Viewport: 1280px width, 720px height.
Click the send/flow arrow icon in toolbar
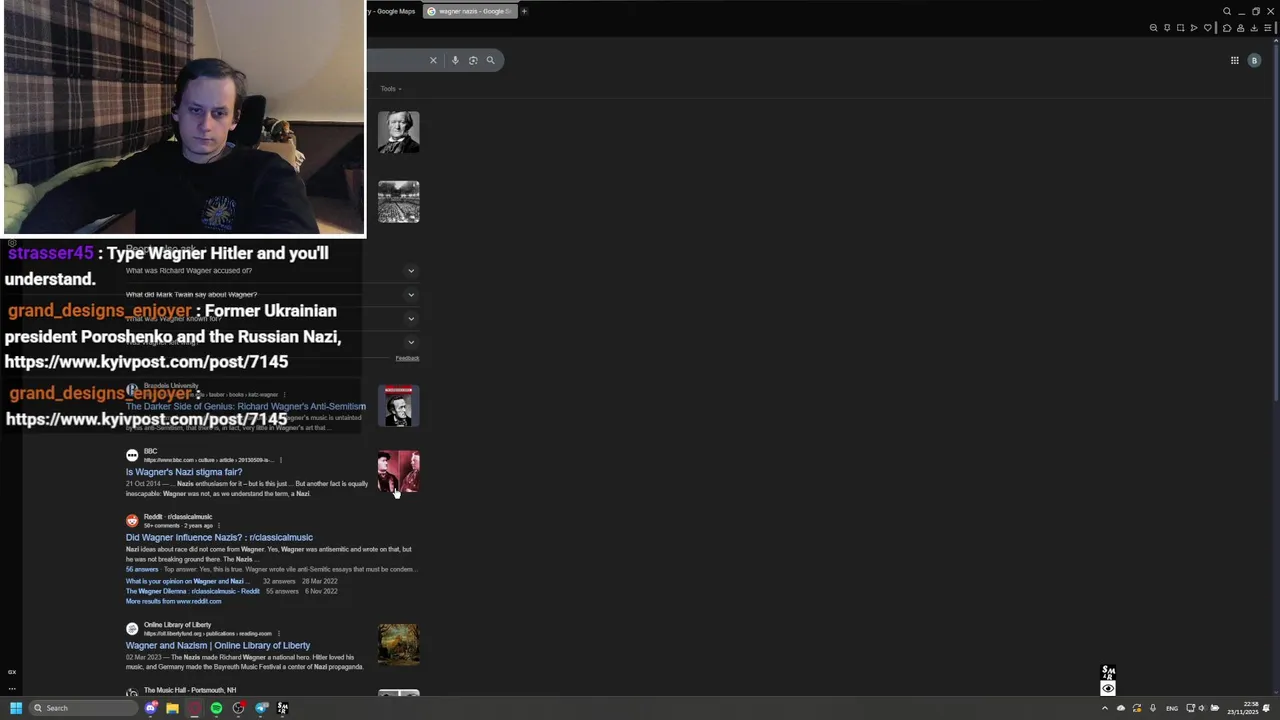(x=1194, y=28)
